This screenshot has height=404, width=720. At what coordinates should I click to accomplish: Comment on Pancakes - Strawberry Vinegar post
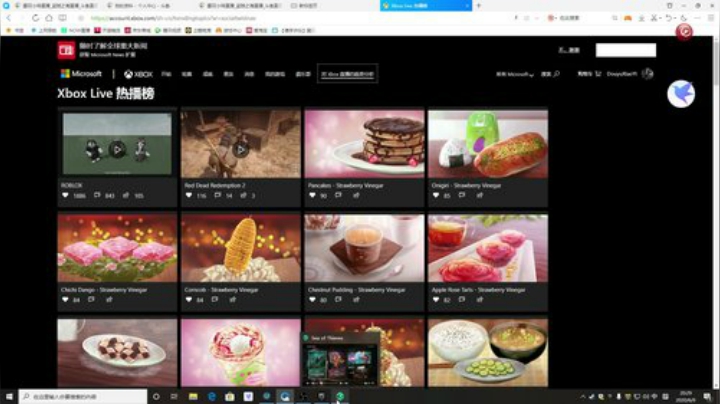tap(338, 196)
